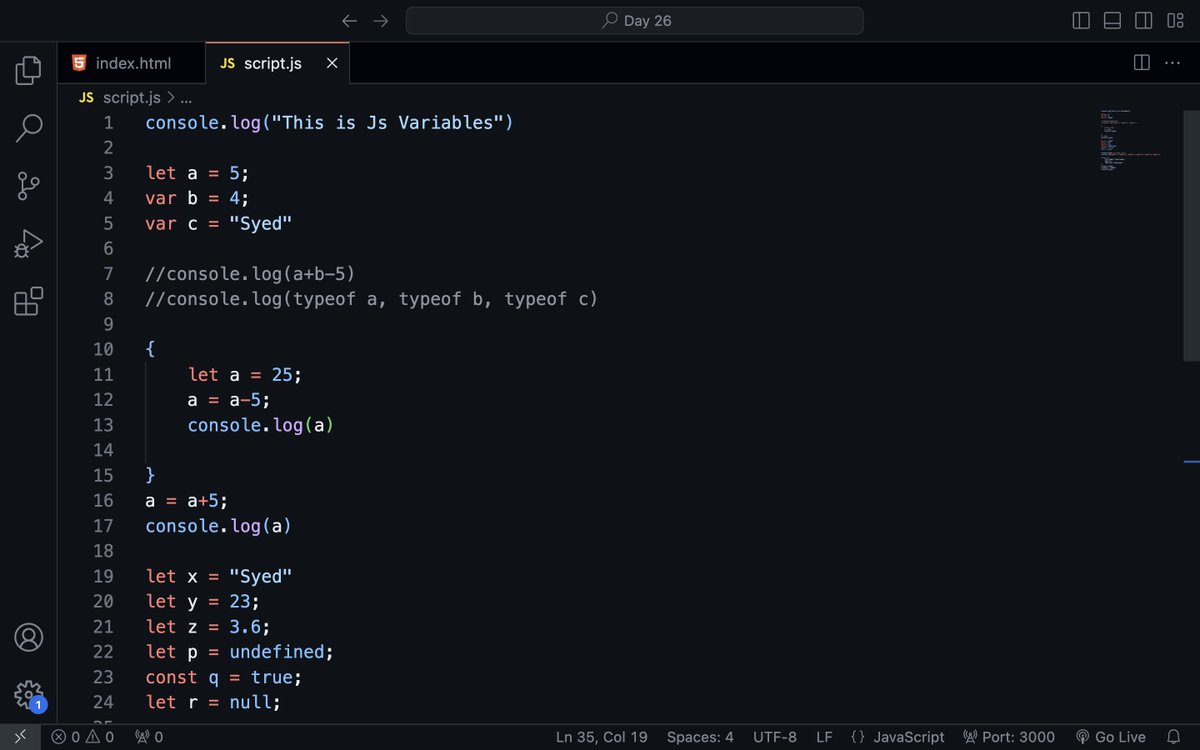Click the Port: 3000 status item
The image size is (1200, 750).
tap(1009, 737)
